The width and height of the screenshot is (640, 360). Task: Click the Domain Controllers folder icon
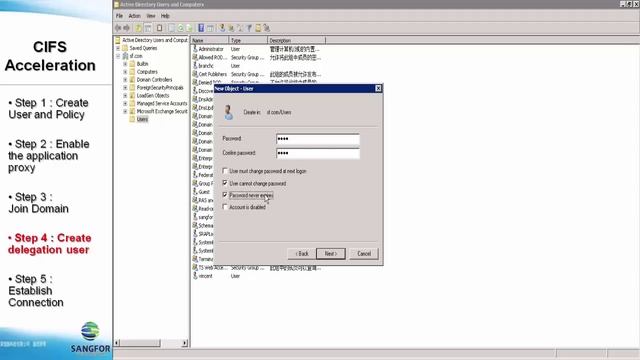pos(132,80)
